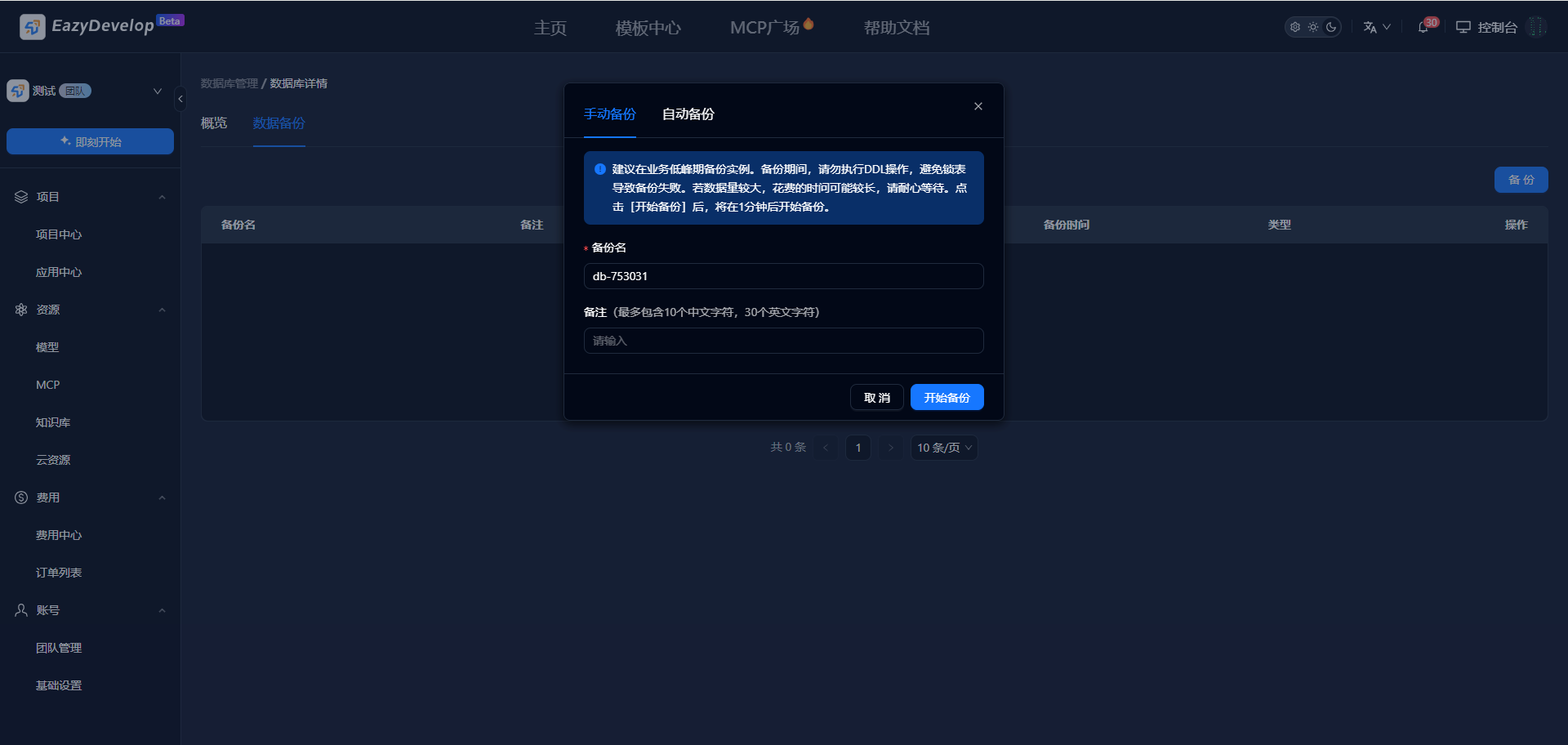The image size is (1568, 745).
Task: Open the 10 条/页 page size dropdown
Action: point(943,448)
